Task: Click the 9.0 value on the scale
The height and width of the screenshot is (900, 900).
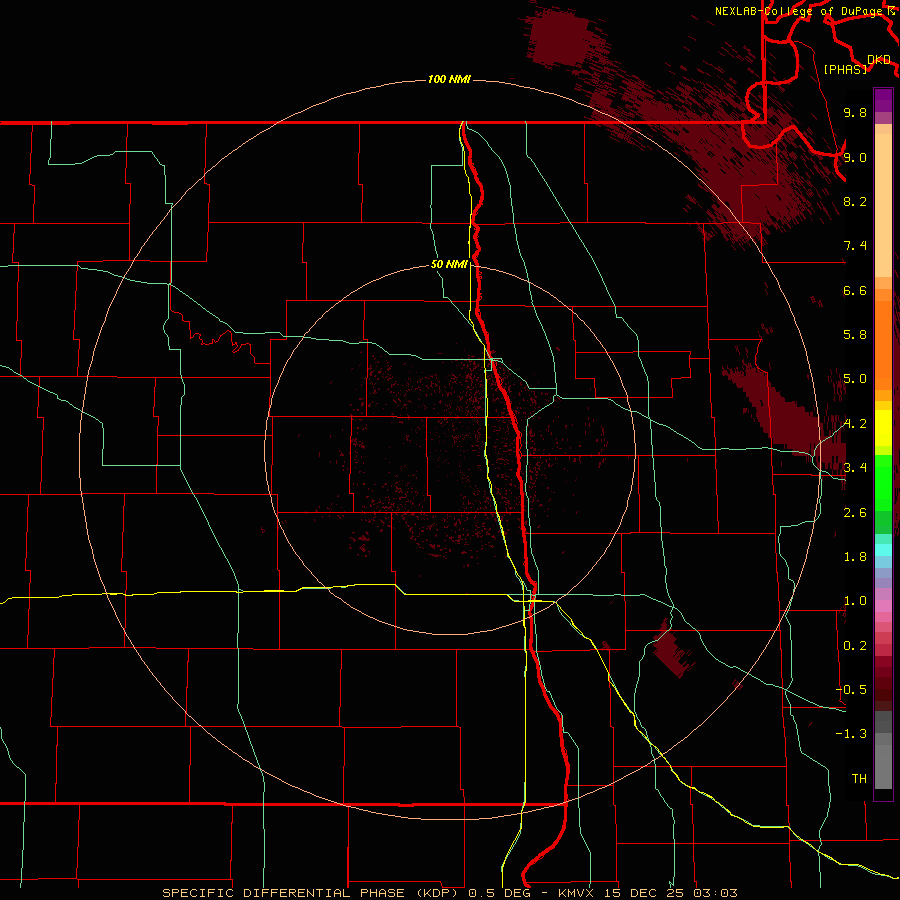Action: coord(855,157)
